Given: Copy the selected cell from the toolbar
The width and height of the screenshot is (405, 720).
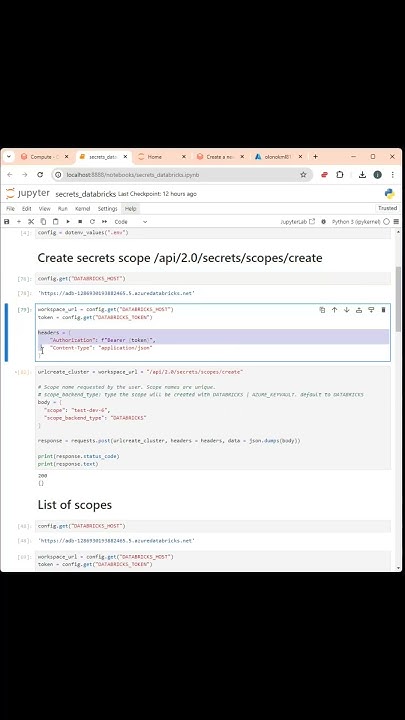Looking at the screenshot, I should 43,222.
